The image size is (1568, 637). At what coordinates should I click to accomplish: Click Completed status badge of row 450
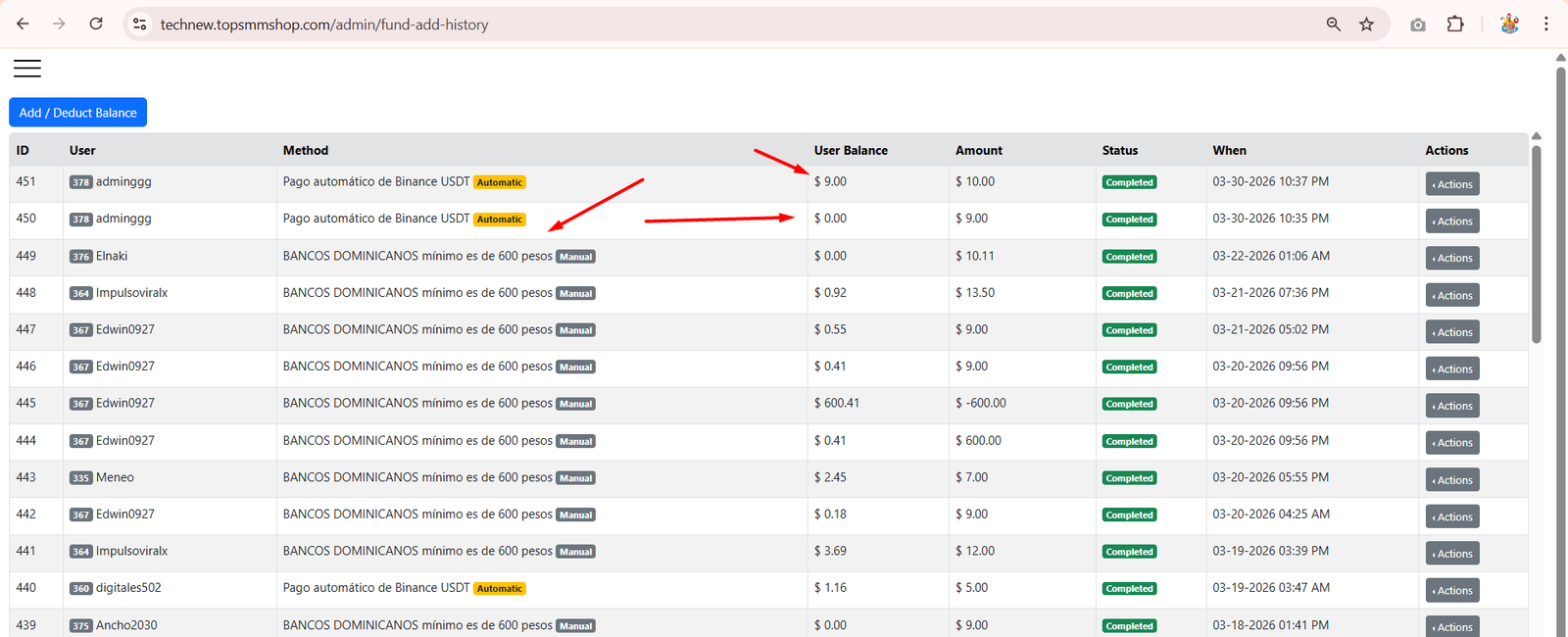(x=1129, y=220)
